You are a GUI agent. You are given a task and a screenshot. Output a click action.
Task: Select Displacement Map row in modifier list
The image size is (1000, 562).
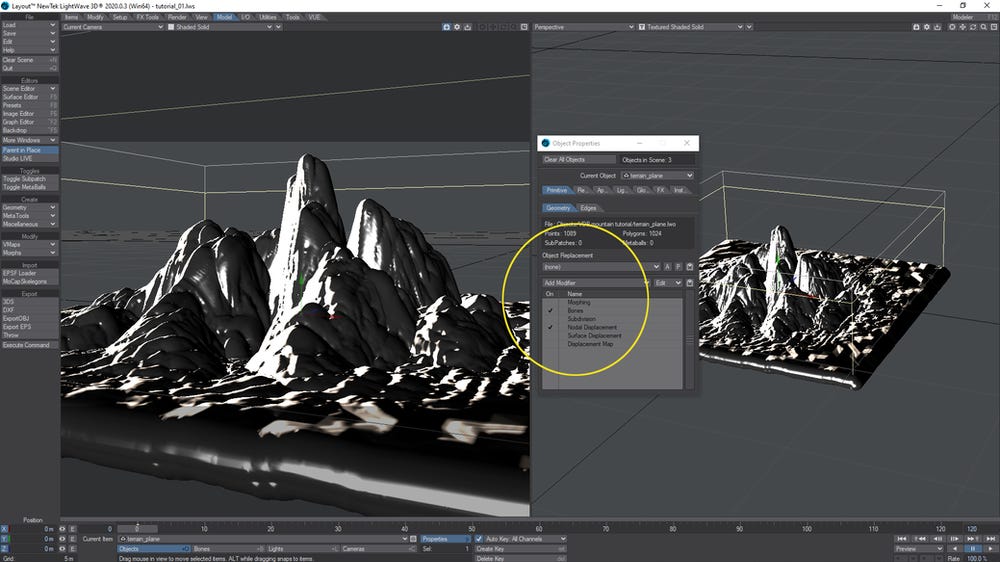[x=590, y=344]
